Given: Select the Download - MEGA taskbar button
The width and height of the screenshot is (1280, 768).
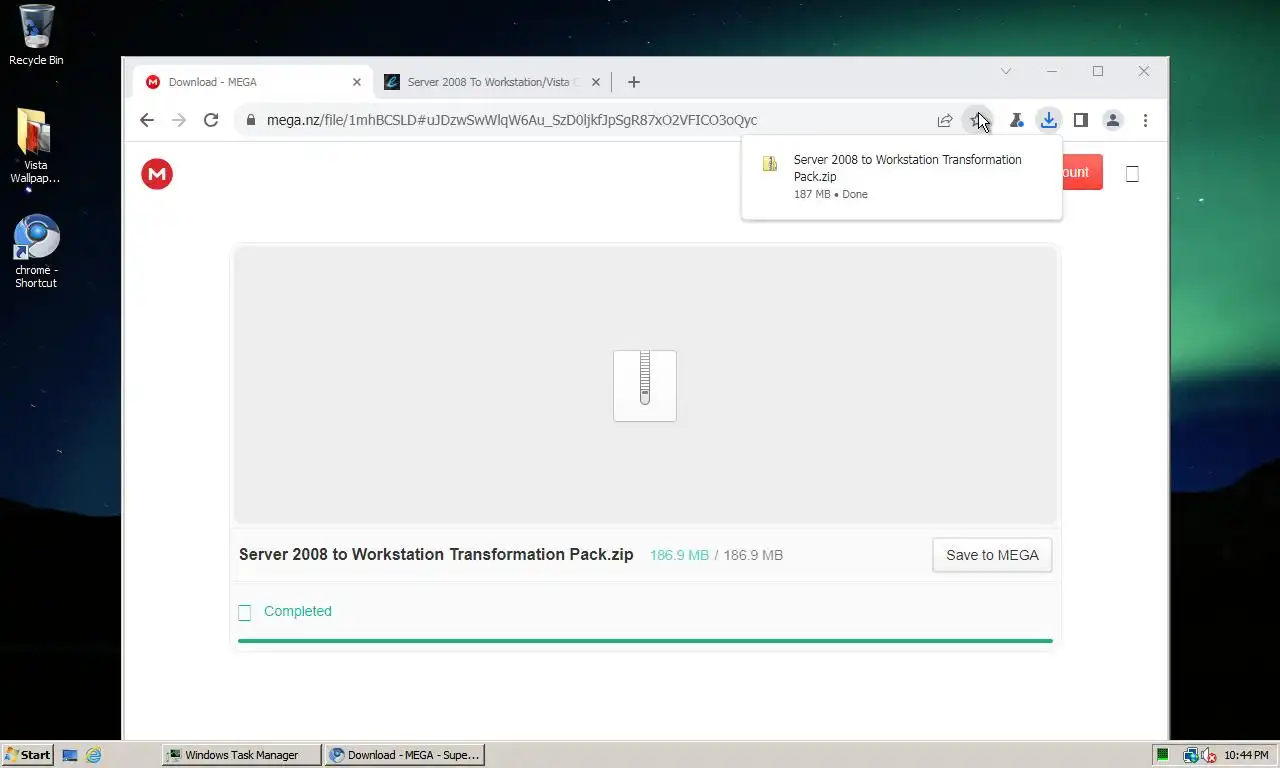Looking at the screenshot, I should tap(404, 755).
